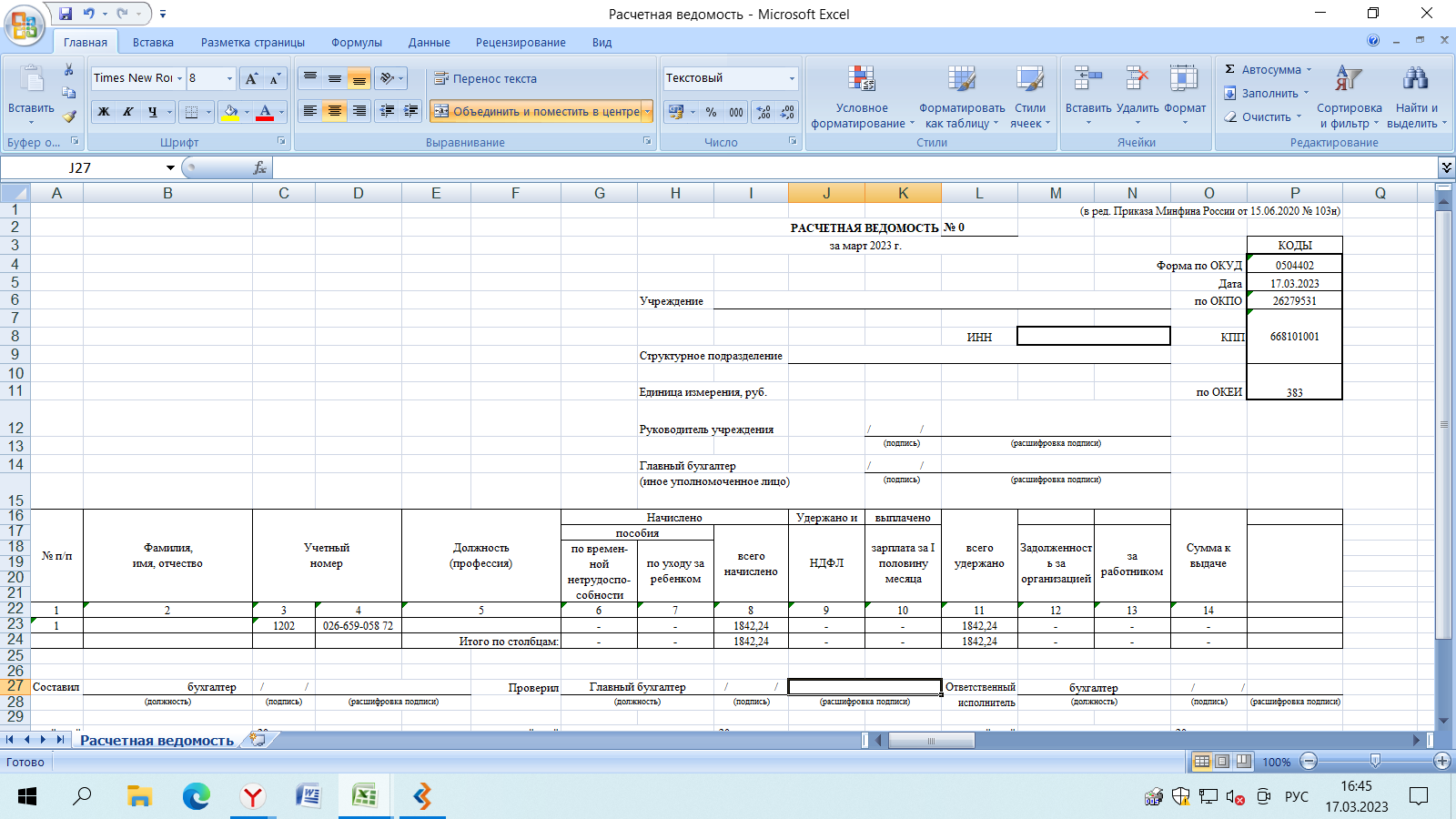
Task: Toggle Перенос текста wrap text
Action: tap(485, 78)
